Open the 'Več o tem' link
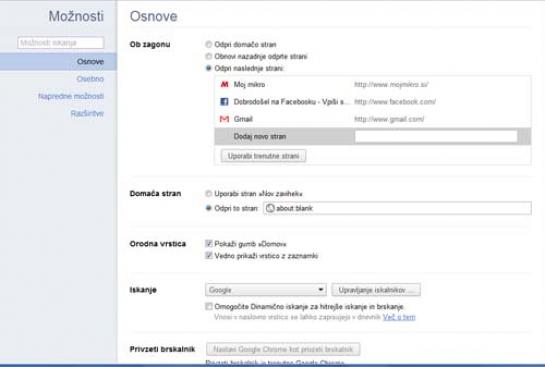Image resolution: width=545 pixels, height=367 pixels. point(399,317)
